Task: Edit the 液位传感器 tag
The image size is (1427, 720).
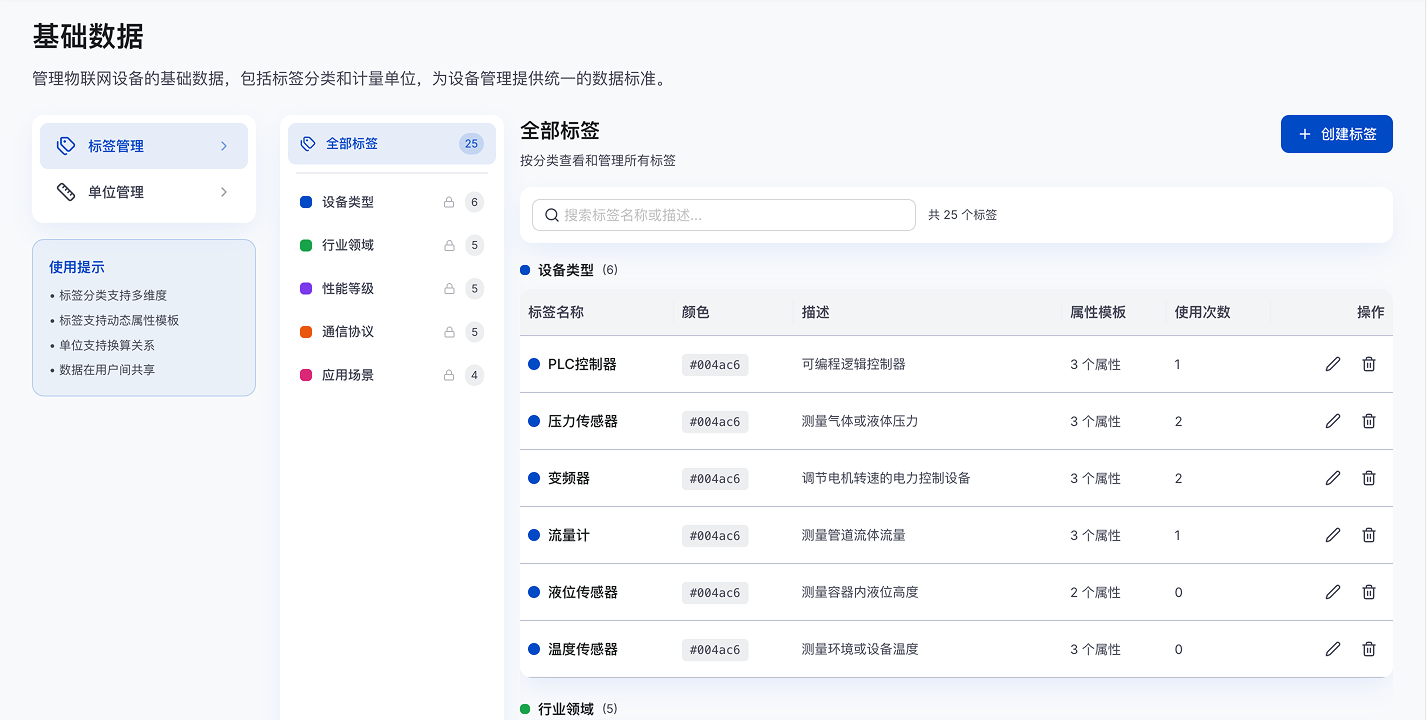Action: click(x=1332, y=592)
